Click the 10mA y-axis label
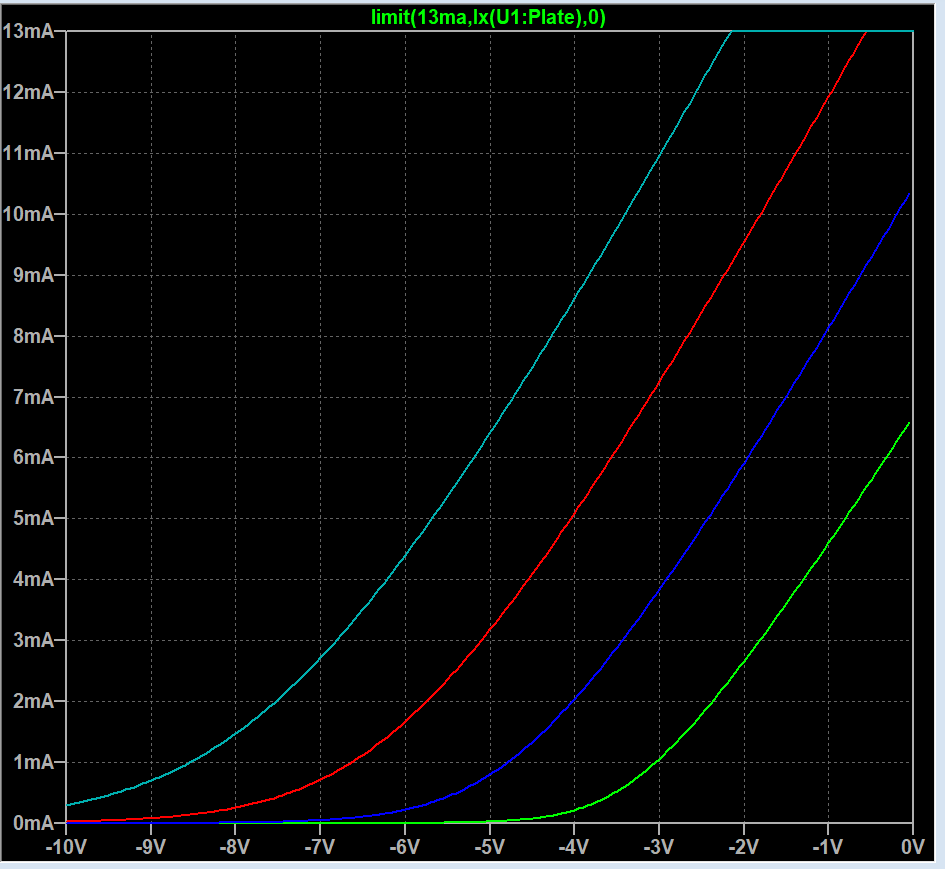945x869 pixels. click(x=28, y=214)
